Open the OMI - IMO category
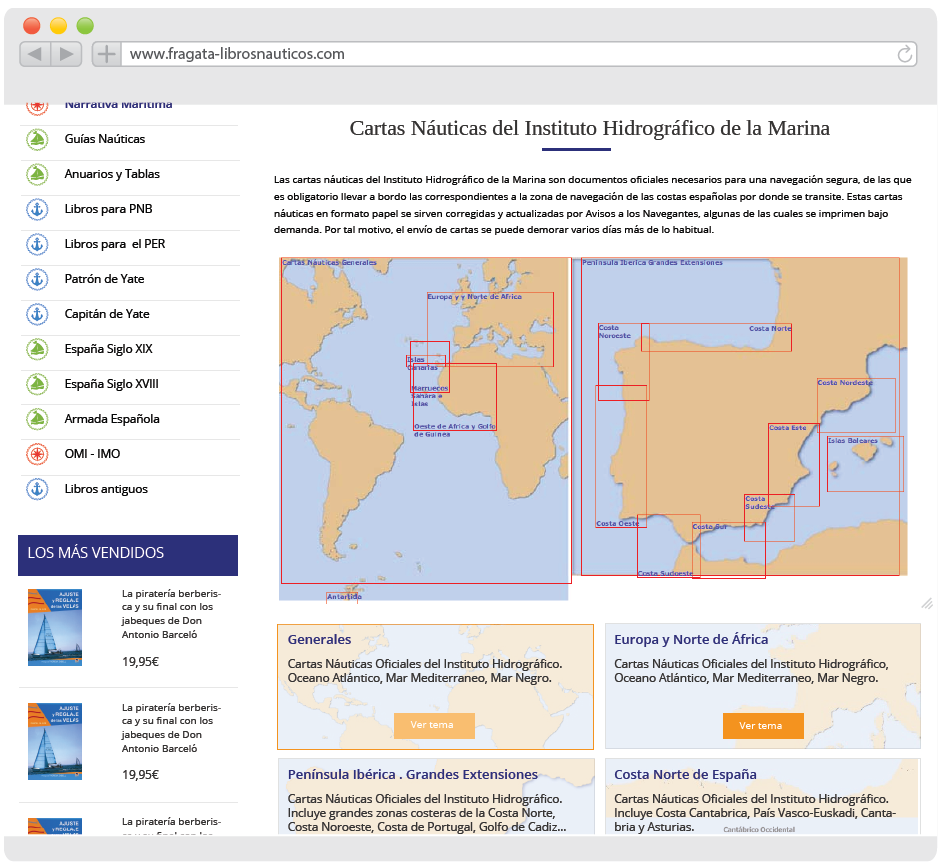 coord(92,454)
